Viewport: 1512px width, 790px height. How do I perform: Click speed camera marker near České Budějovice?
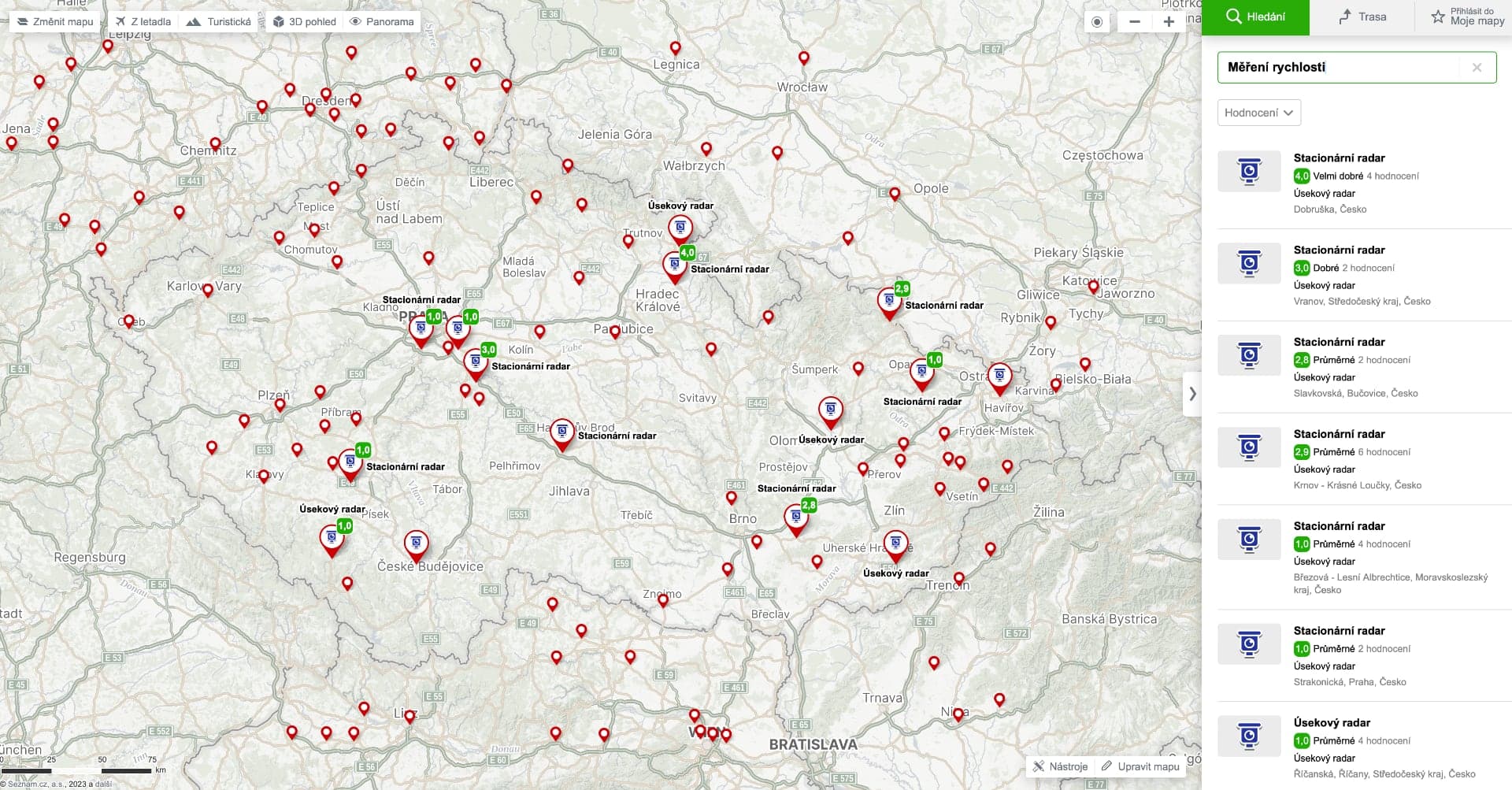pyautogui.click(x=416, y=543)
